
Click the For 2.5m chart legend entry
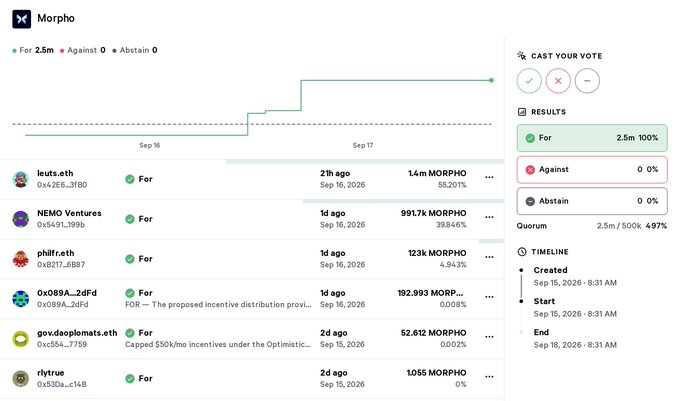click(33, 50)
